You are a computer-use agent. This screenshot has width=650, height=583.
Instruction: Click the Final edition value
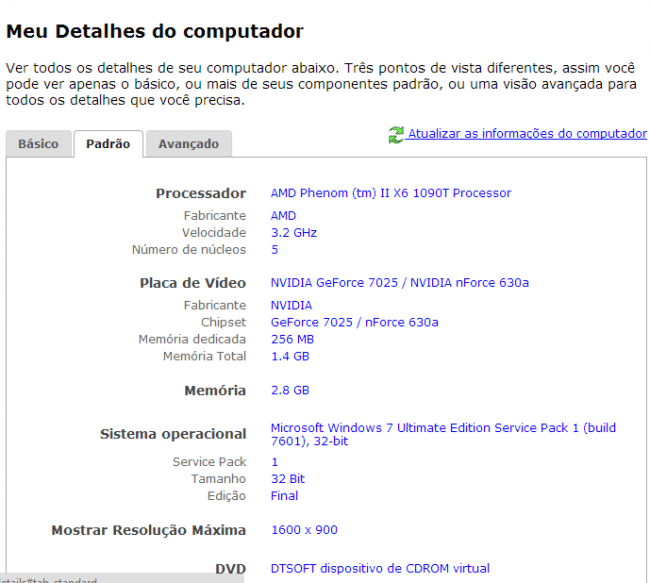pos(284,496)
